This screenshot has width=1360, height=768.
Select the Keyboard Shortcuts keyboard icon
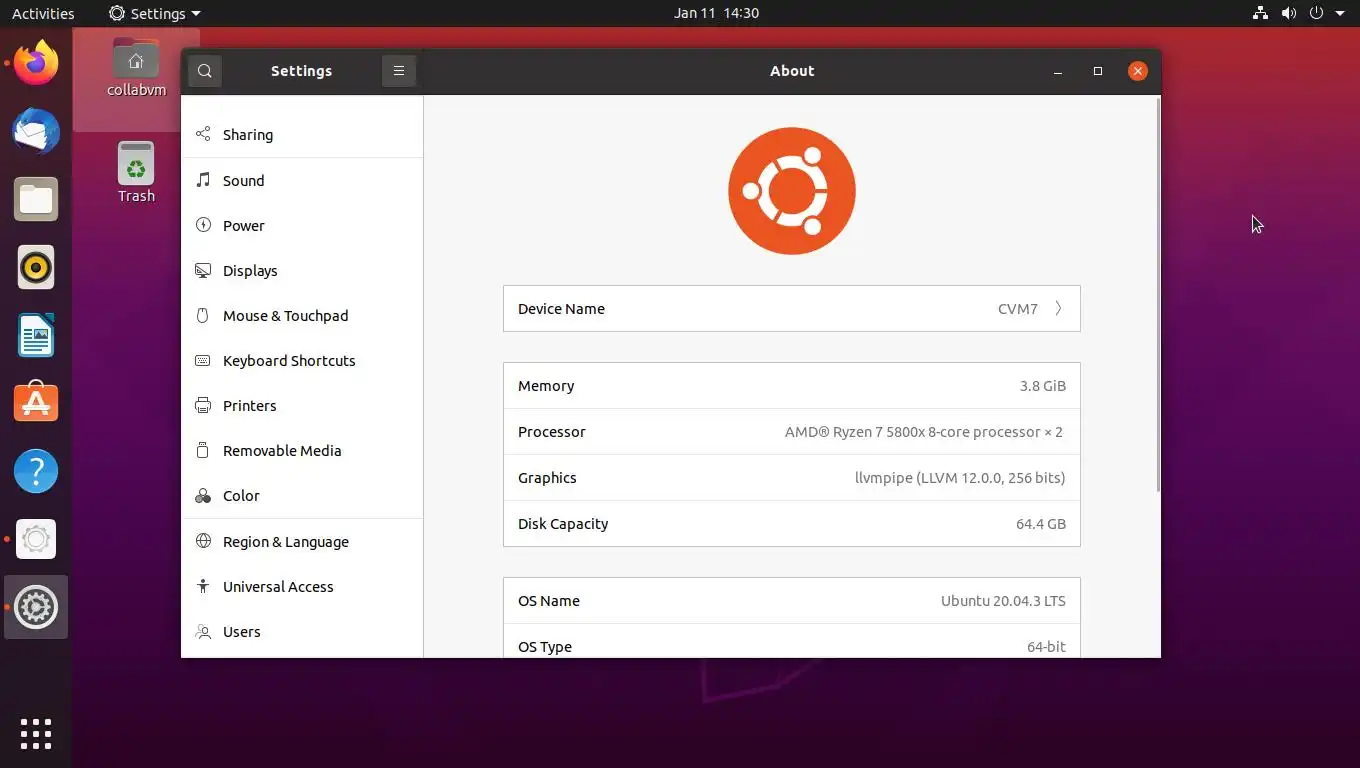[x=203, y=360]
